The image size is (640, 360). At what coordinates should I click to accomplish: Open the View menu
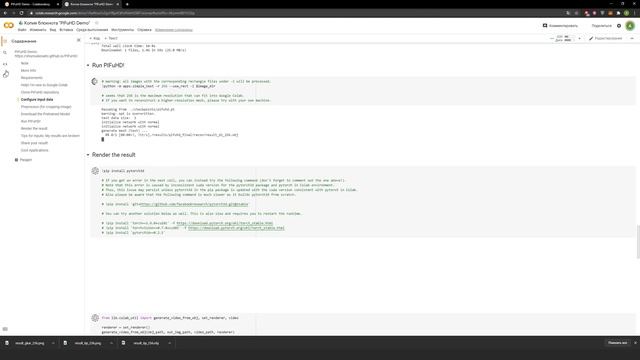(x=53, y=30)
